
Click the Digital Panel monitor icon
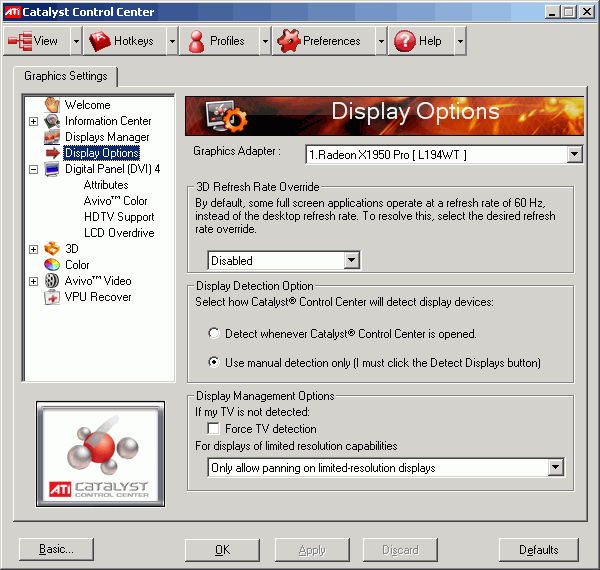(52, 169)
